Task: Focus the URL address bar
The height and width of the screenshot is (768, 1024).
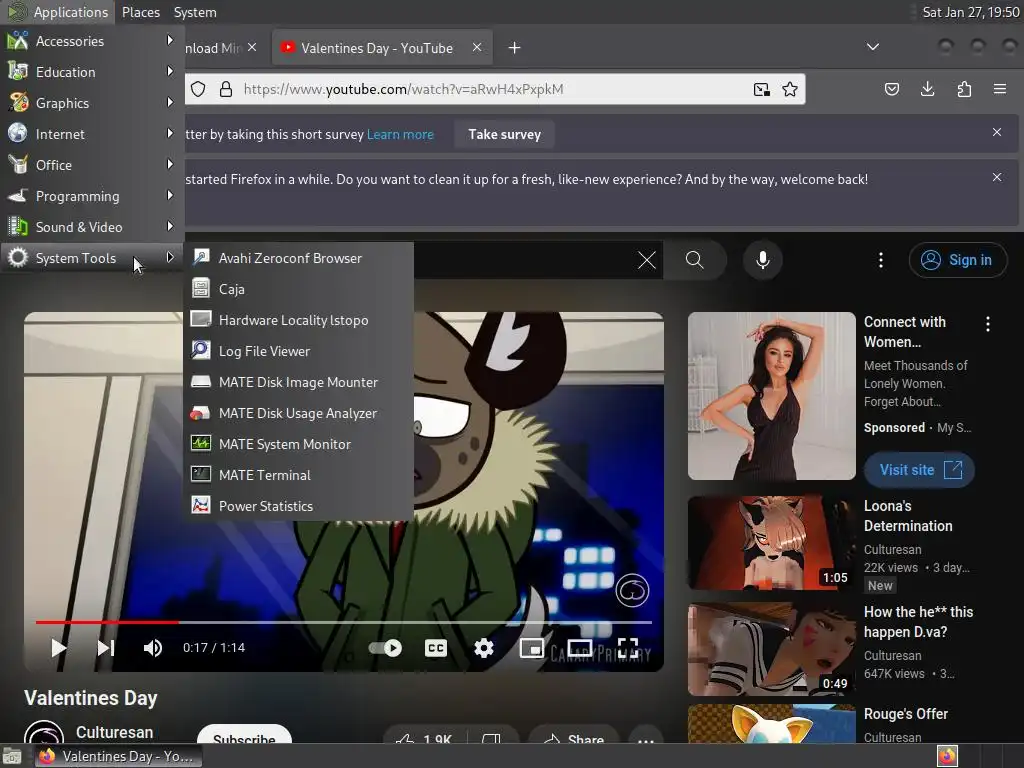Action: pyautogui.click(x=494, y=89)
